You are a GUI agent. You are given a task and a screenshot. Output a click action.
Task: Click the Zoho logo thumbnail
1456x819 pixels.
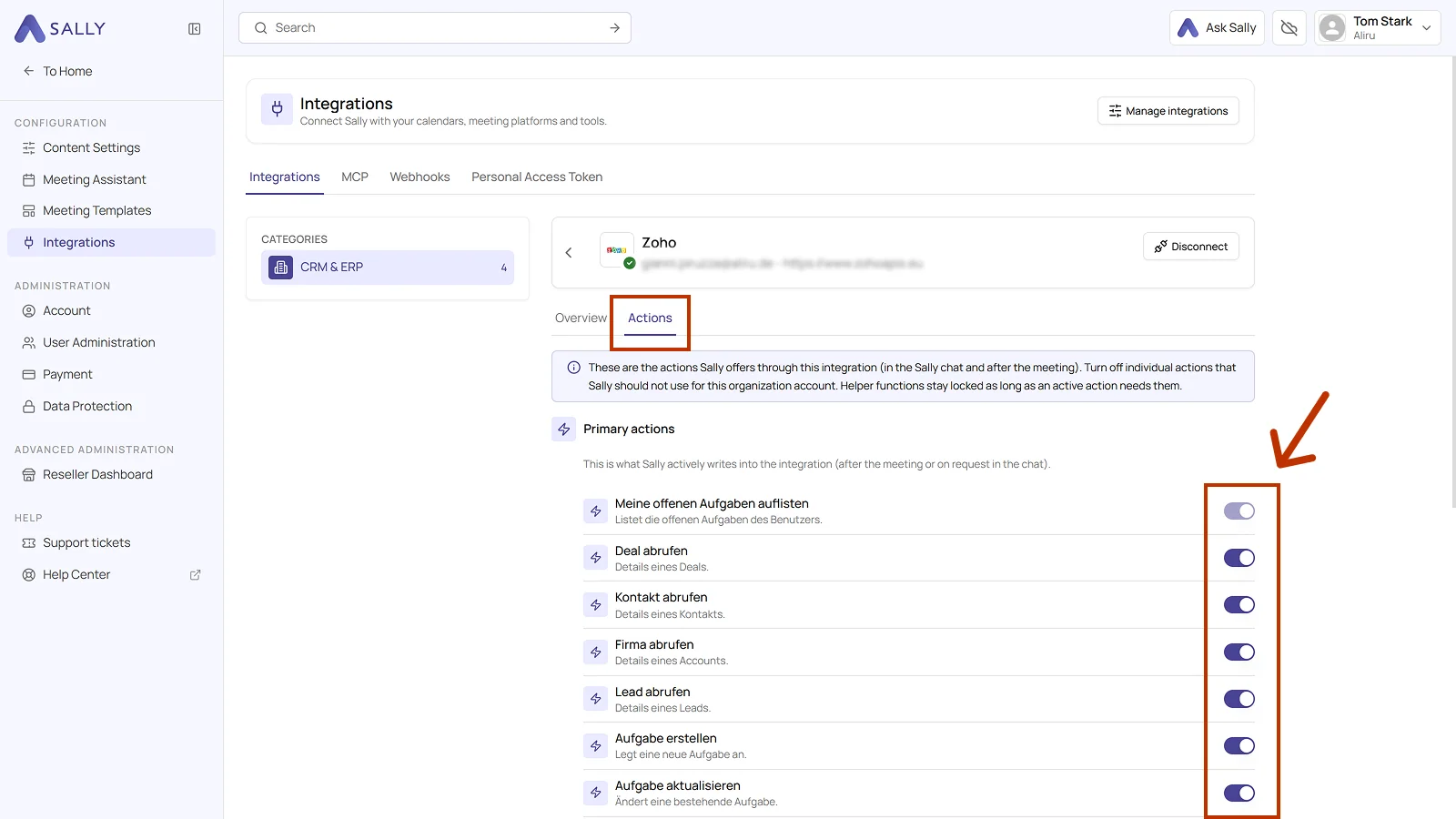pos(617,250)
